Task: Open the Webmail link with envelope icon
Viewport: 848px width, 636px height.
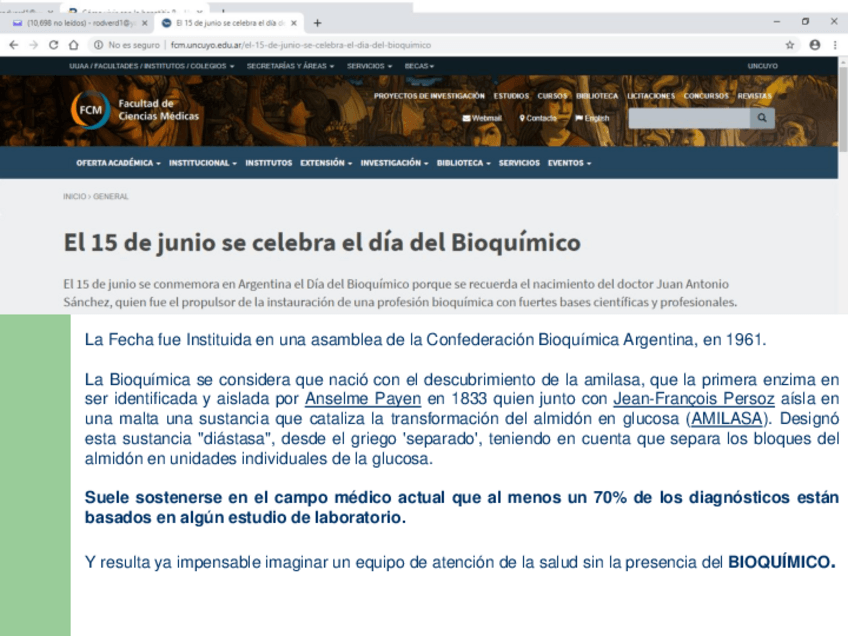Action: [482, 118]
